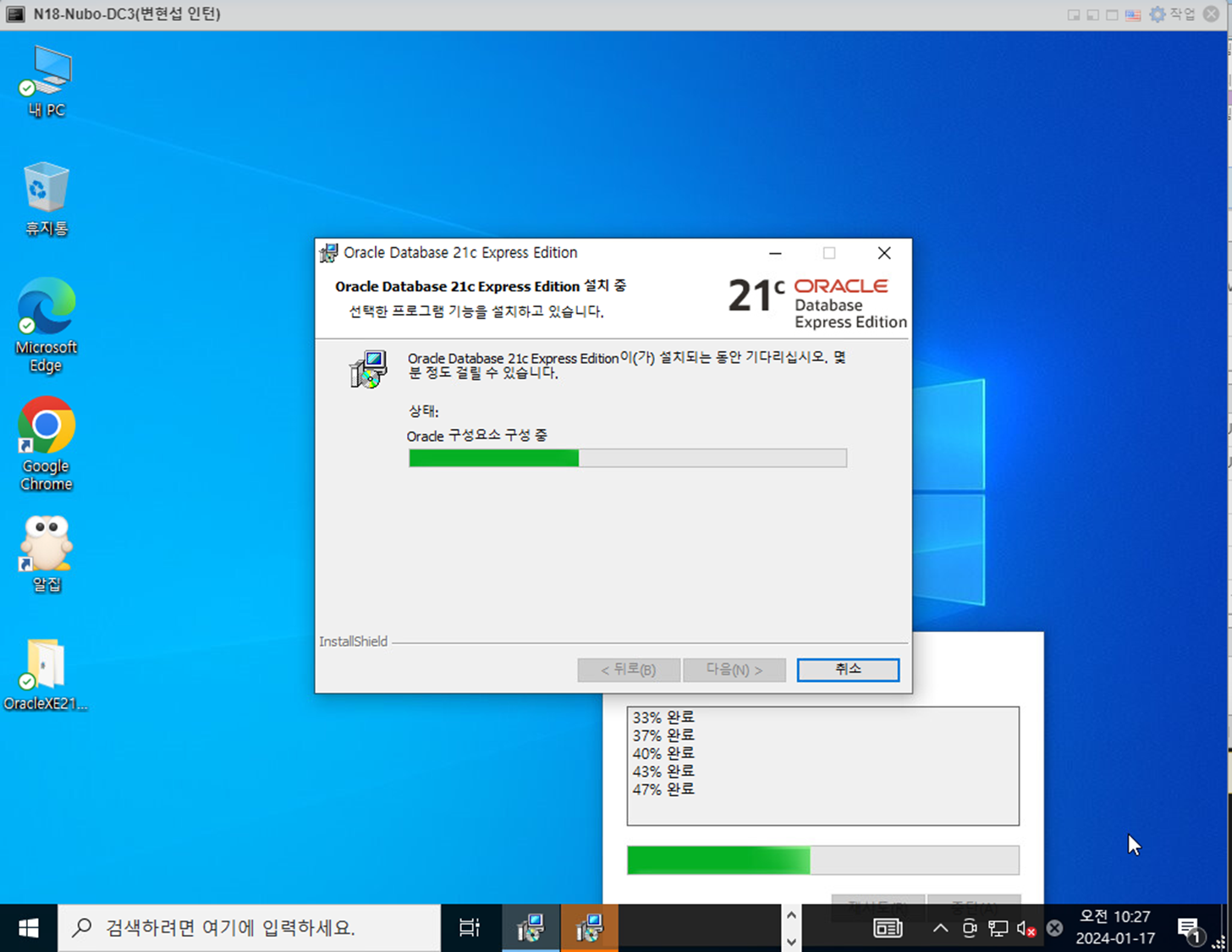Click the taskbar search box
This screenshot has height=952, width=1232.
tap(249, 928)
